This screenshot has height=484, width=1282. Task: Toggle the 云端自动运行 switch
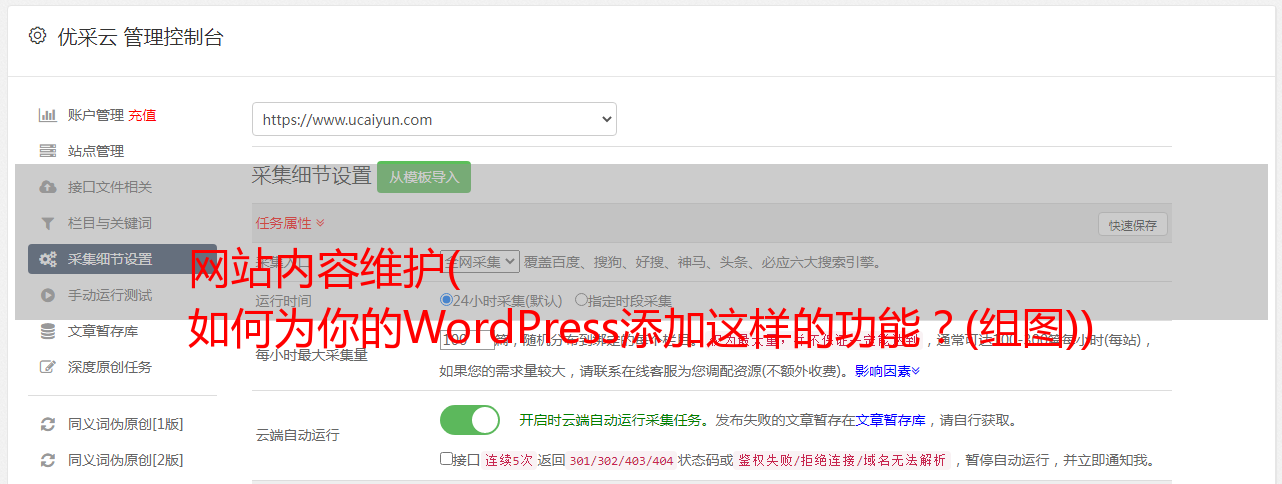[x=470, y=420]
